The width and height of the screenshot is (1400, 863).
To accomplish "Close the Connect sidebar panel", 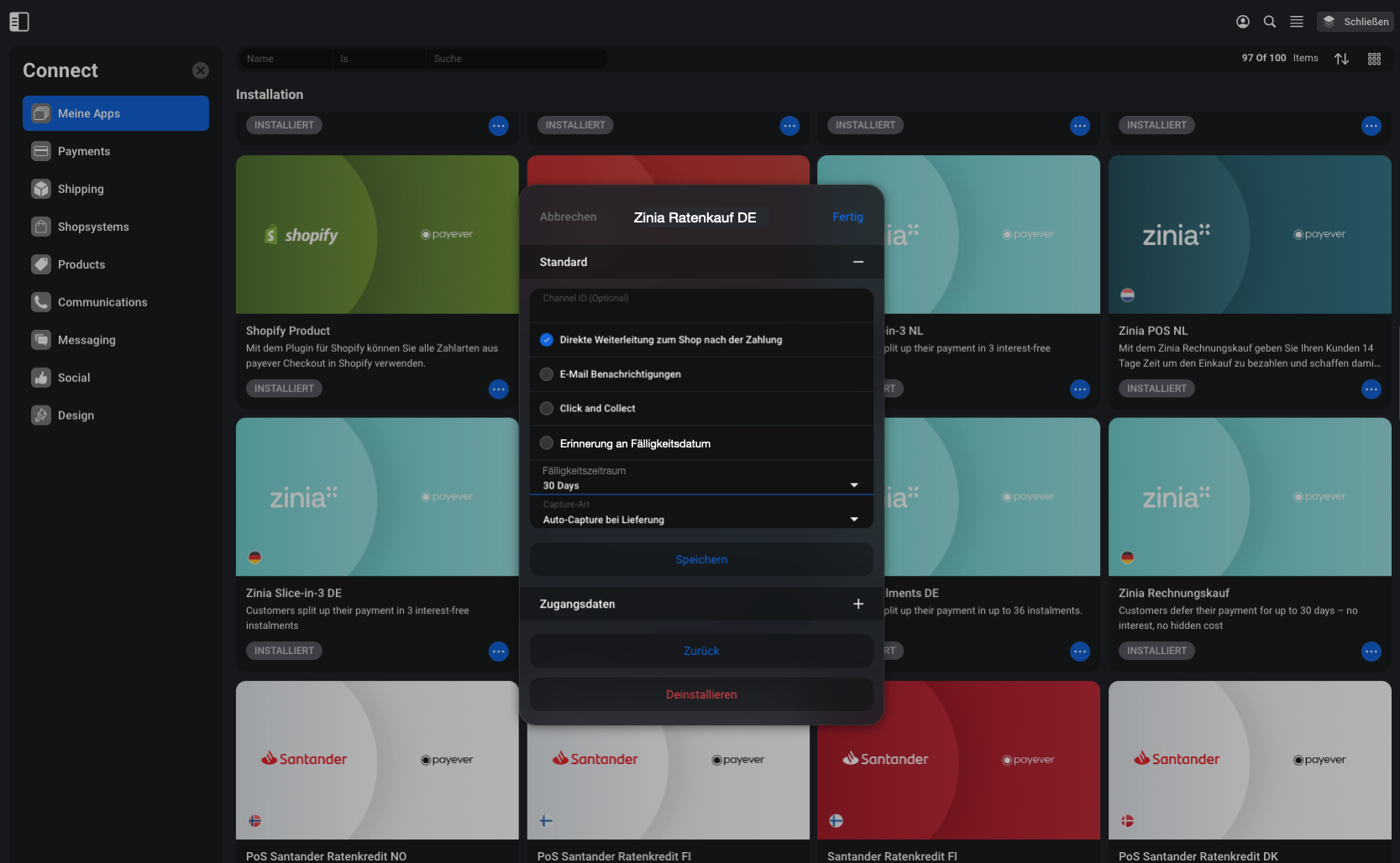I will coord(201,71).
